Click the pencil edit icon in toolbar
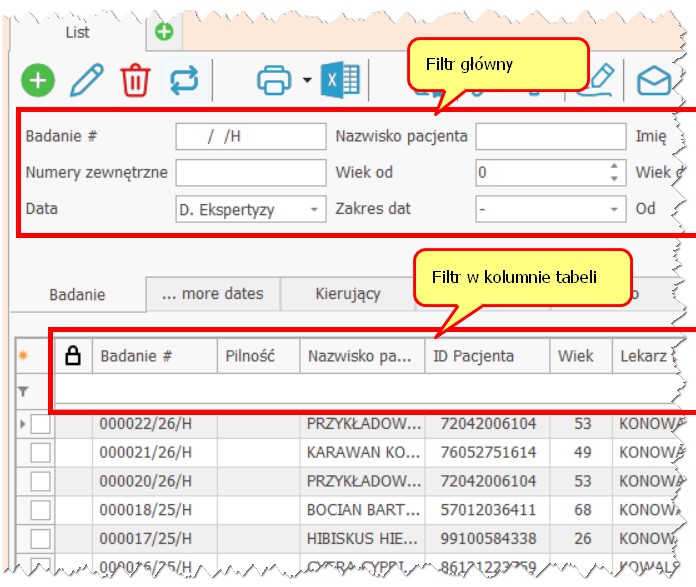 coord(87,79)
